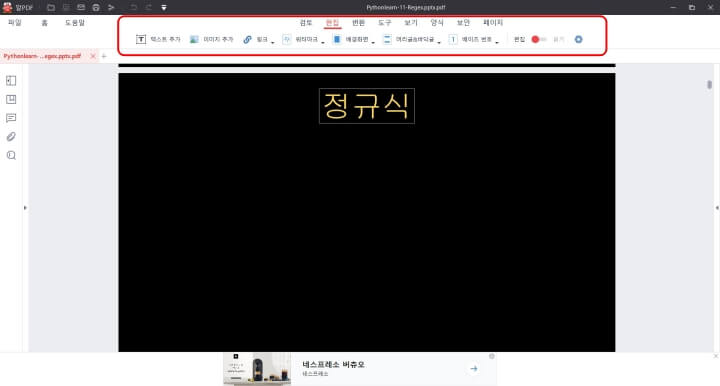
Task: Click the 읽기 label next to switch
Action: click(x=558, y=39)
